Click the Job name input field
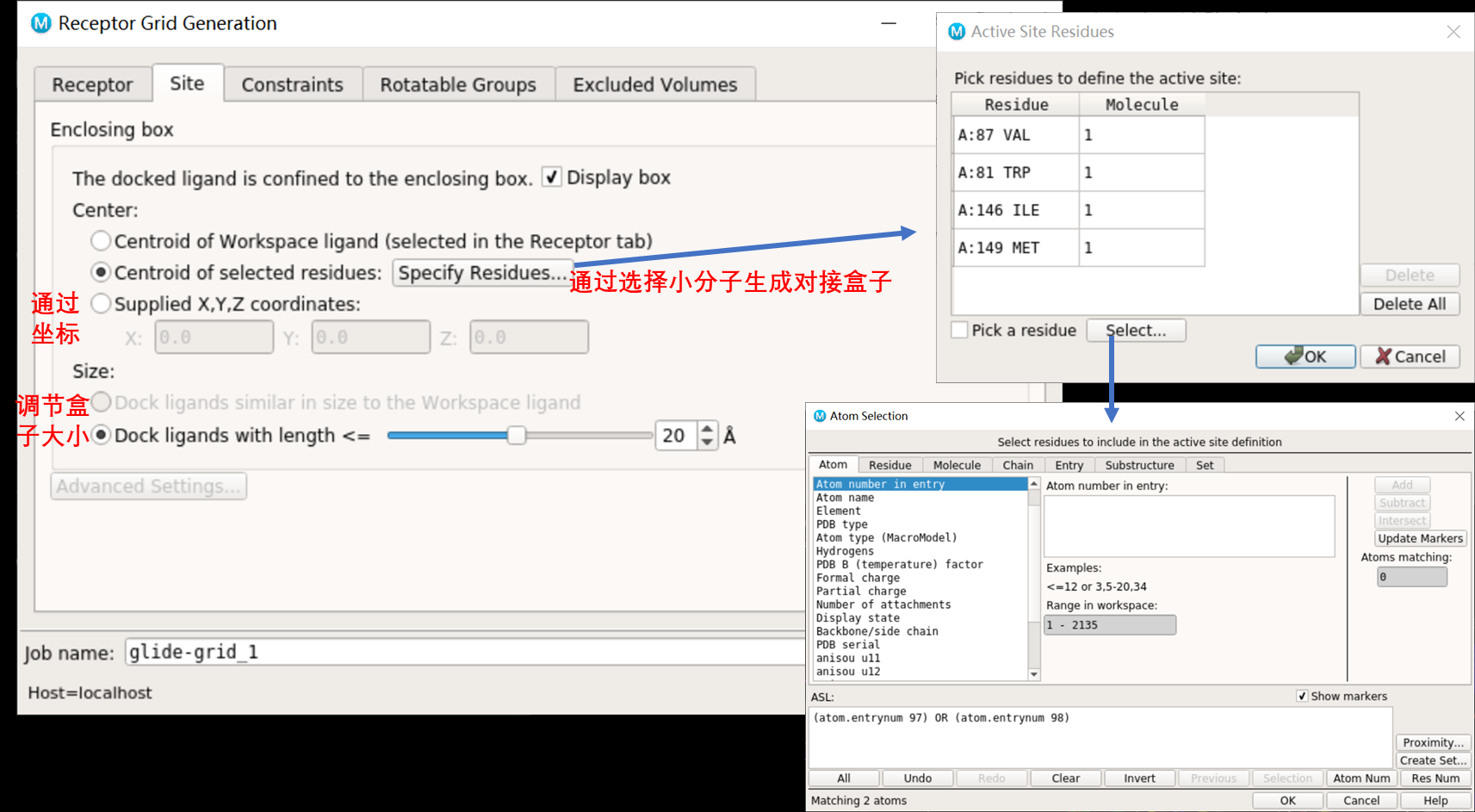The height and width of the screenshot is (812, 1475). (x=465, y=653)
